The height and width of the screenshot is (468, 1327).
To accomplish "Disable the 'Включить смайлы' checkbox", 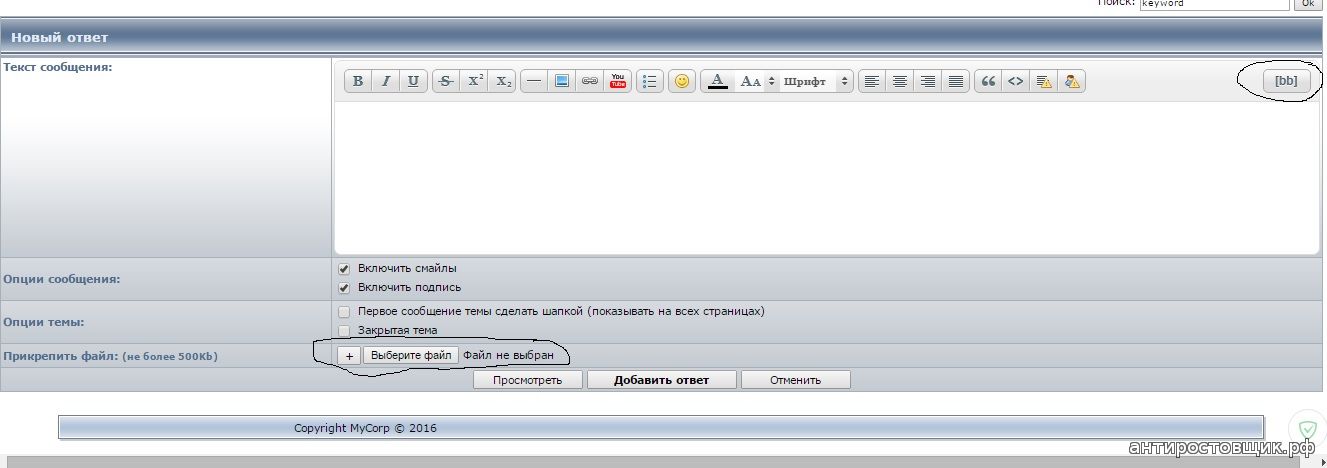I will coord(344,269).
